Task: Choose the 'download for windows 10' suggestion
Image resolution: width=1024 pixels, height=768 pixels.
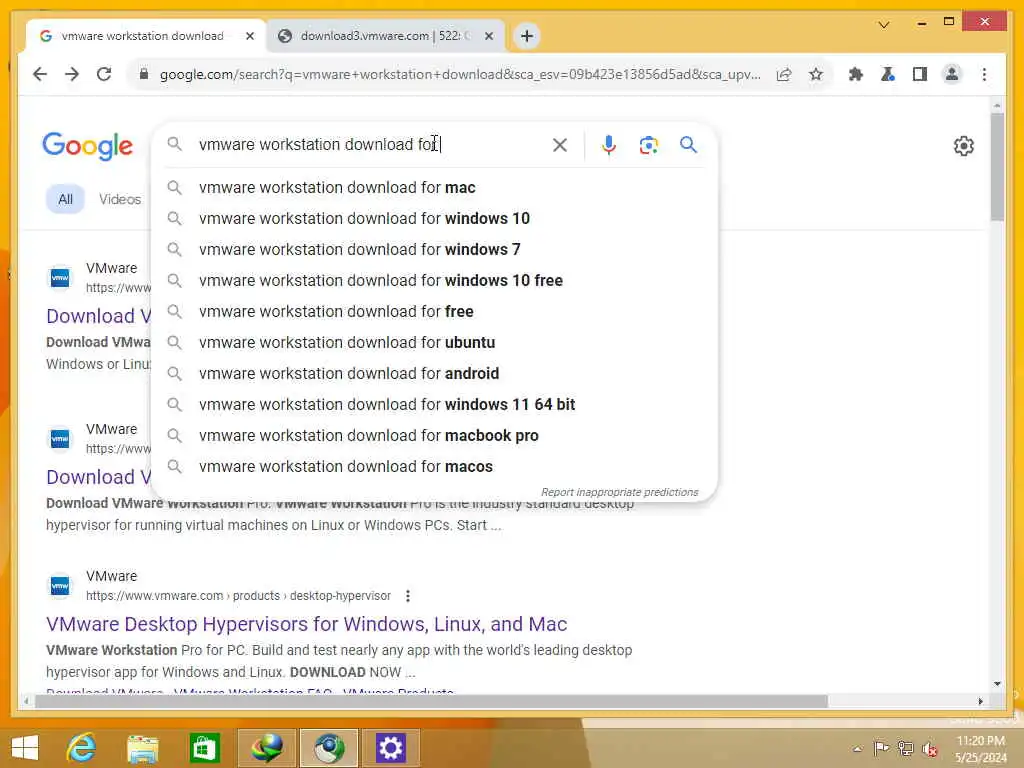Action: [x=434, y=218]
